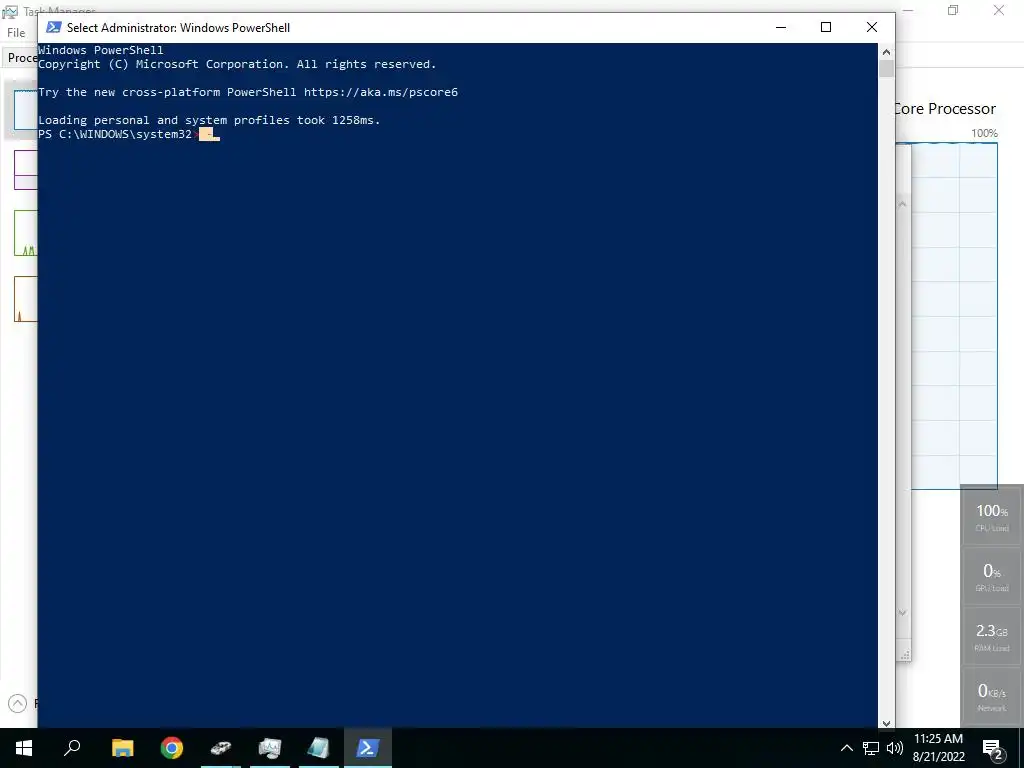1024x768 pixels.
Task: Click the PowerShell scrollbar thumb
Action: pos(886,69)
